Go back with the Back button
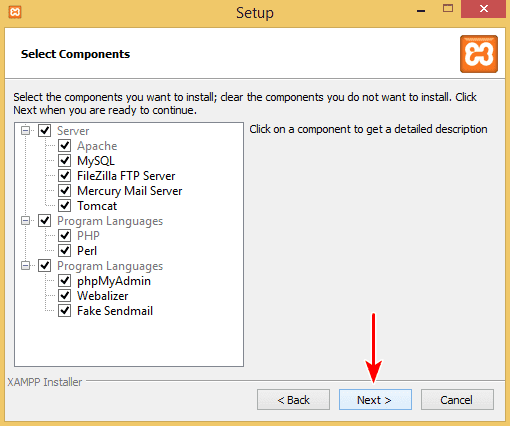This screenshot has height=426, width=510. point(293,399)
